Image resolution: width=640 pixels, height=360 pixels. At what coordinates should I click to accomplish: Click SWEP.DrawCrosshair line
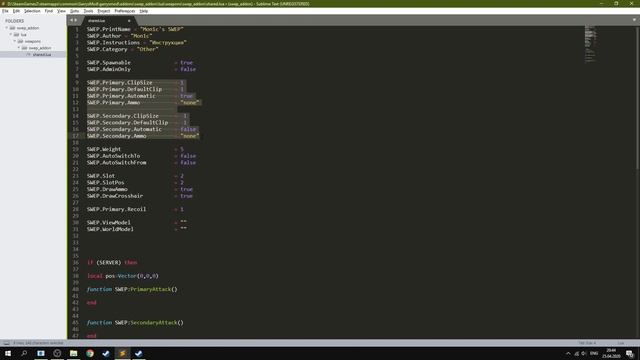click(x=139, y=196)
